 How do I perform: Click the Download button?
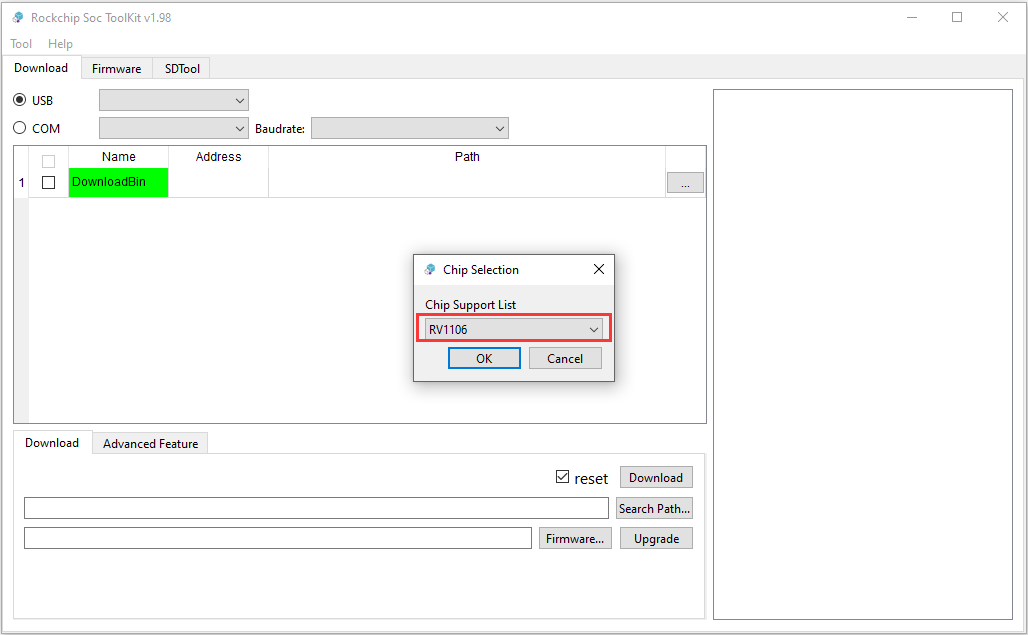coord(656,477)
